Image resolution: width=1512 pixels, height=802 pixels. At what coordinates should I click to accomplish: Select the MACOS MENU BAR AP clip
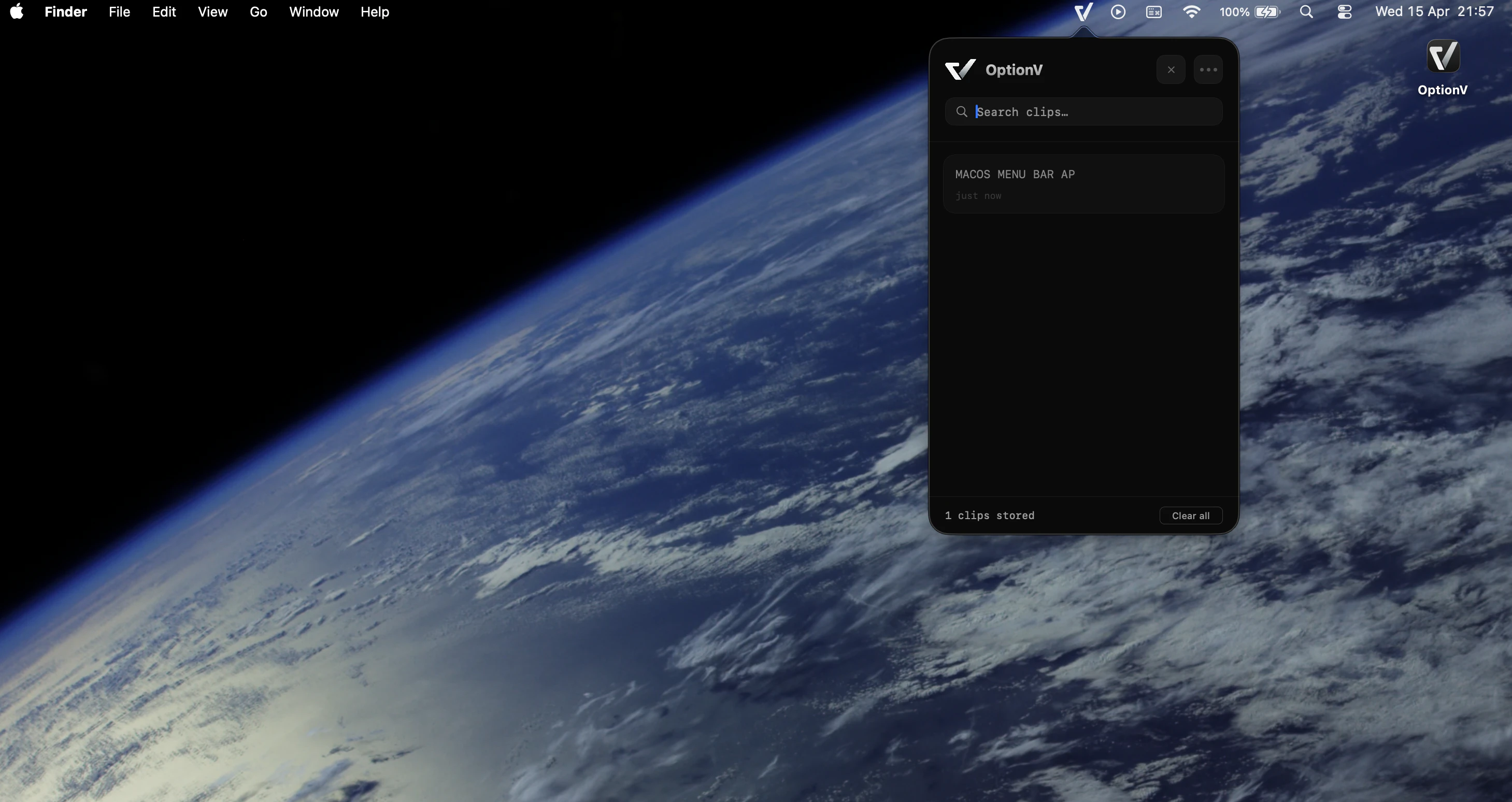coord(1083,183)
